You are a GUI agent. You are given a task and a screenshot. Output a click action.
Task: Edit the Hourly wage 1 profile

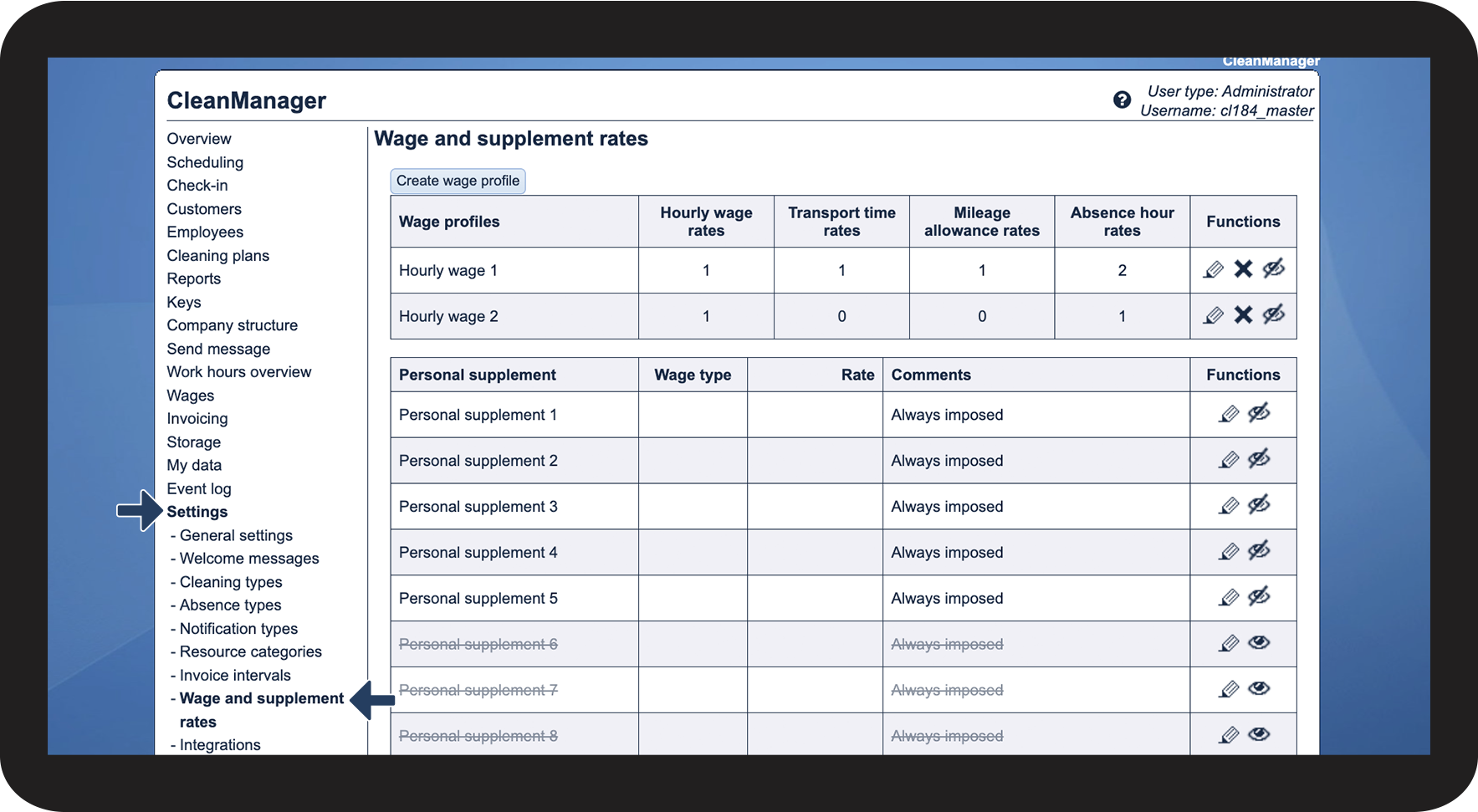(1213, 269)
